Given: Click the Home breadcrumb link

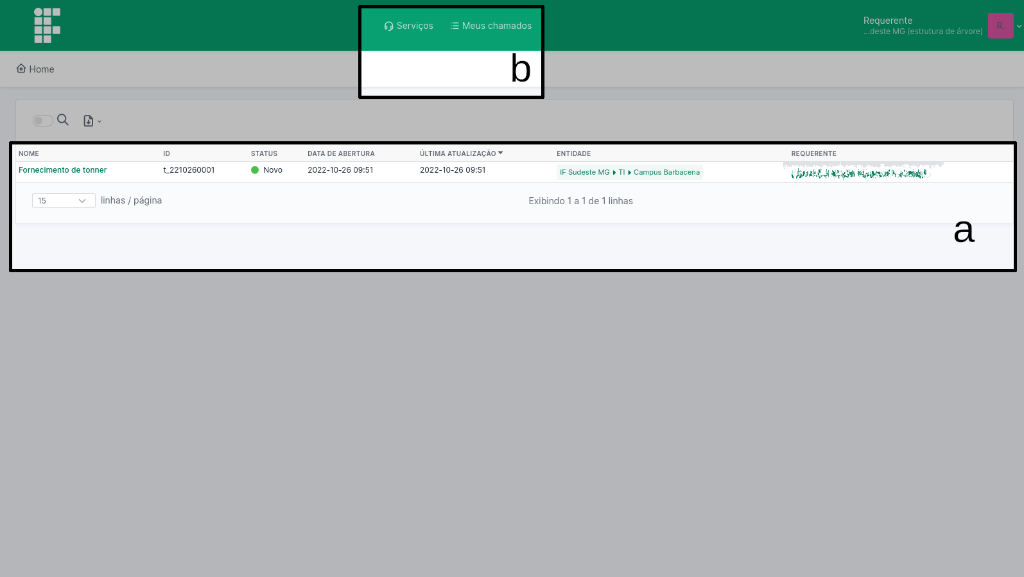Looking at the screenshot, I should tap(41, 69).
